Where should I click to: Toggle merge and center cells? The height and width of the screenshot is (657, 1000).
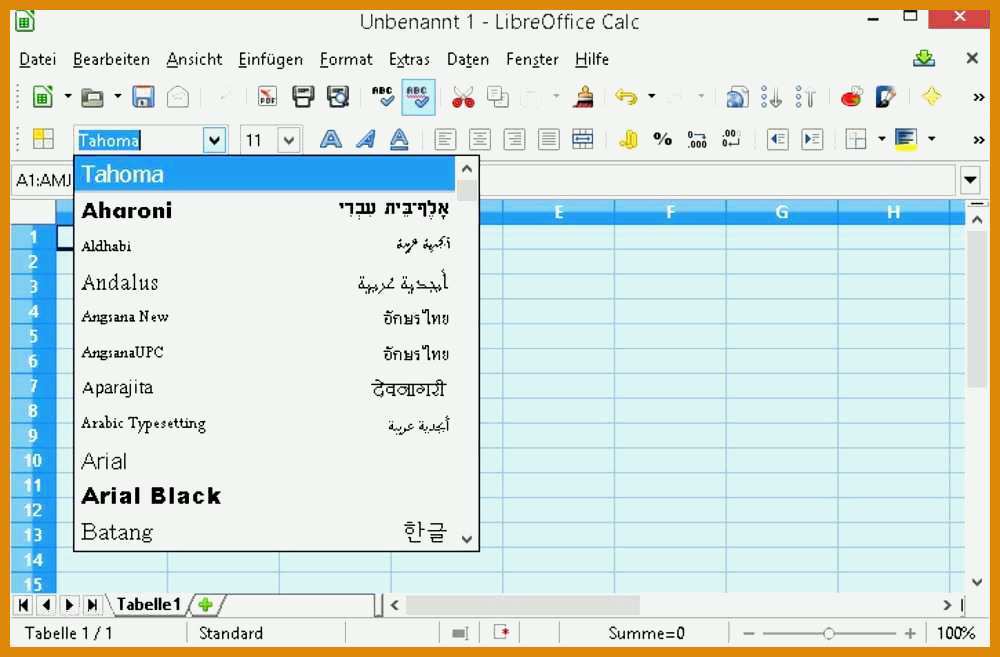point(582,139)
